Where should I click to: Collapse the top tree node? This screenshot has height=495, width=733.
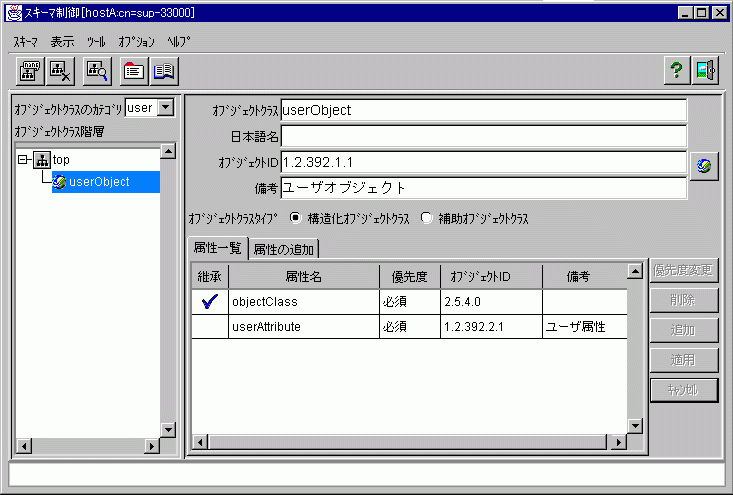coord(23,160)
